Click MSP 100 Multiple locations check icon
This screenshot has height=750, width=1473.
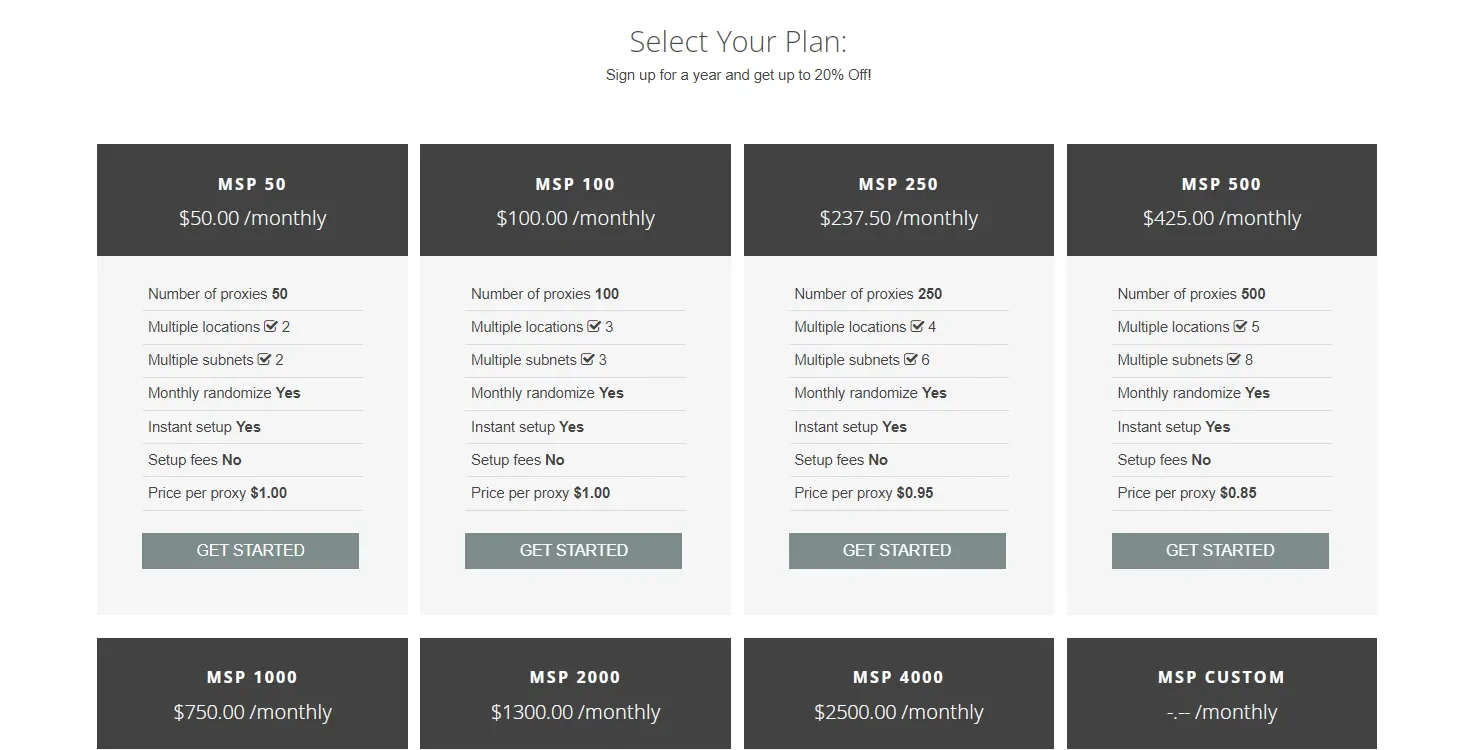pyautogui.click(x=594, y=327)
